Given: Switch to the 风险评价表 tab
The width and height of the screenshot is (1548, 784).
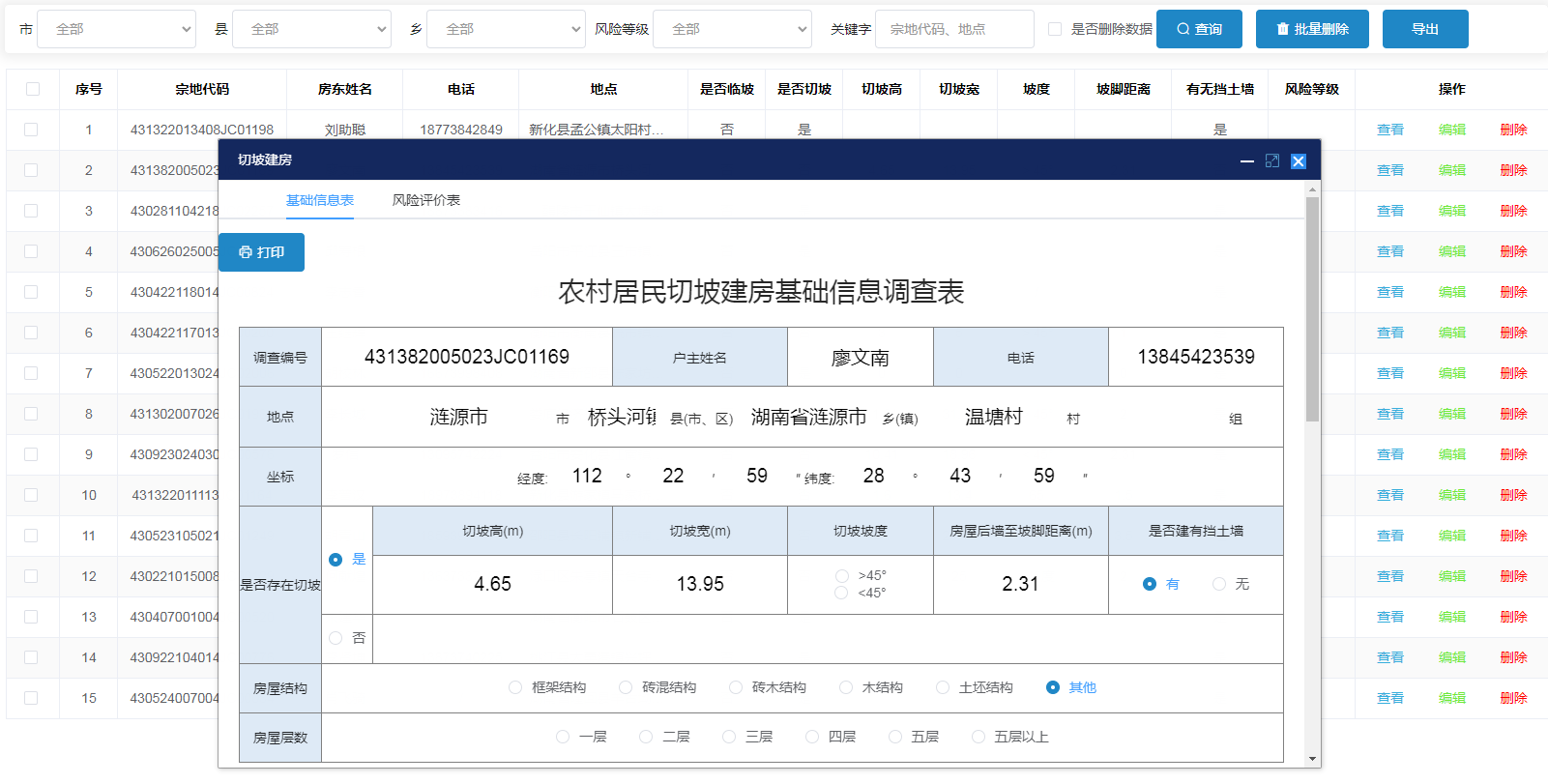Looking at the screenshot, I should tap(425, 200).
